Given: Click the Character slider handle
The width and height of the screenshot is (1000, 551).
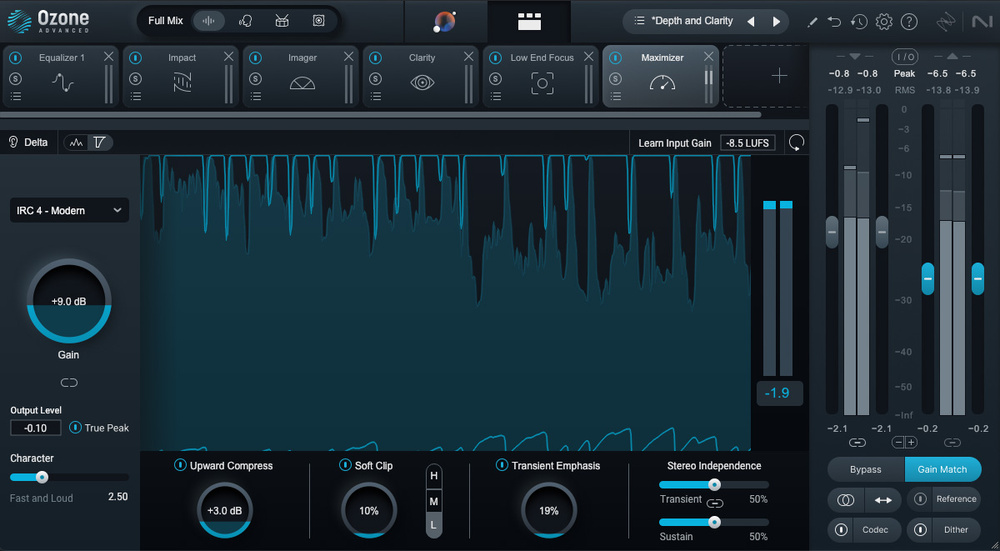Looking at the screenshot, I should pos(42,477).
